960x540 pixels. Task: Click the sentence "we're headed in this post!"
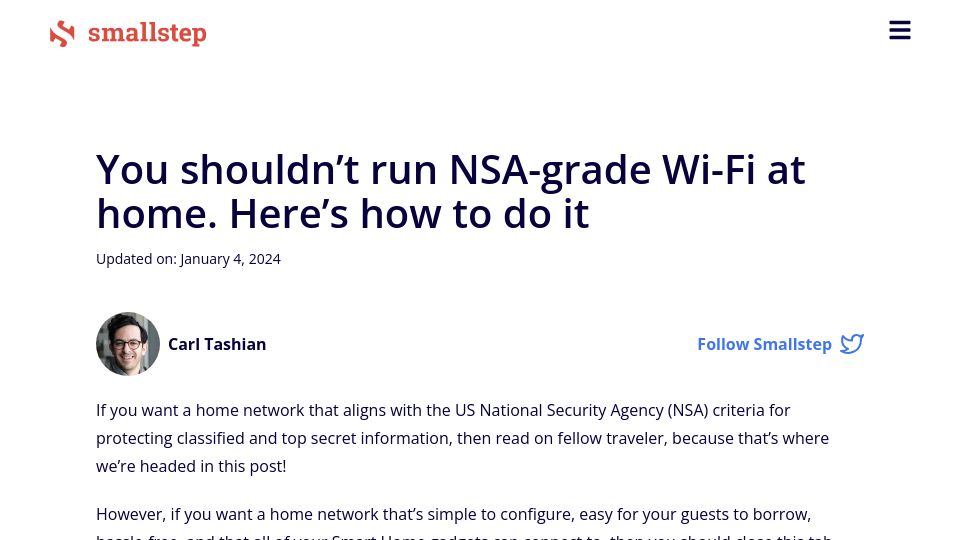tap(191, 467)
